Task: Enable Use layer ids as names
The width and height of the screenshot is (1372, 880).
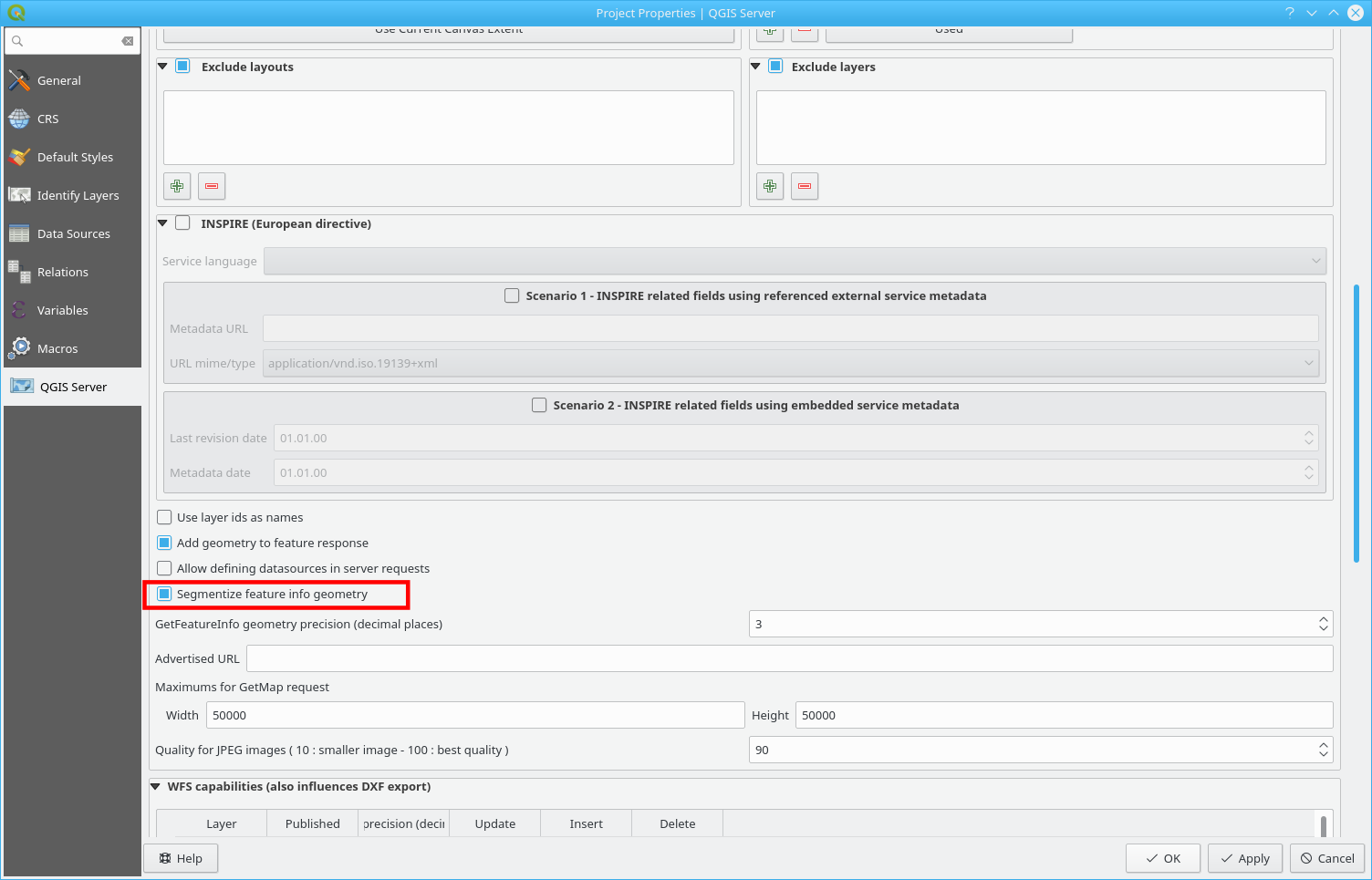Action: [164, 517]
